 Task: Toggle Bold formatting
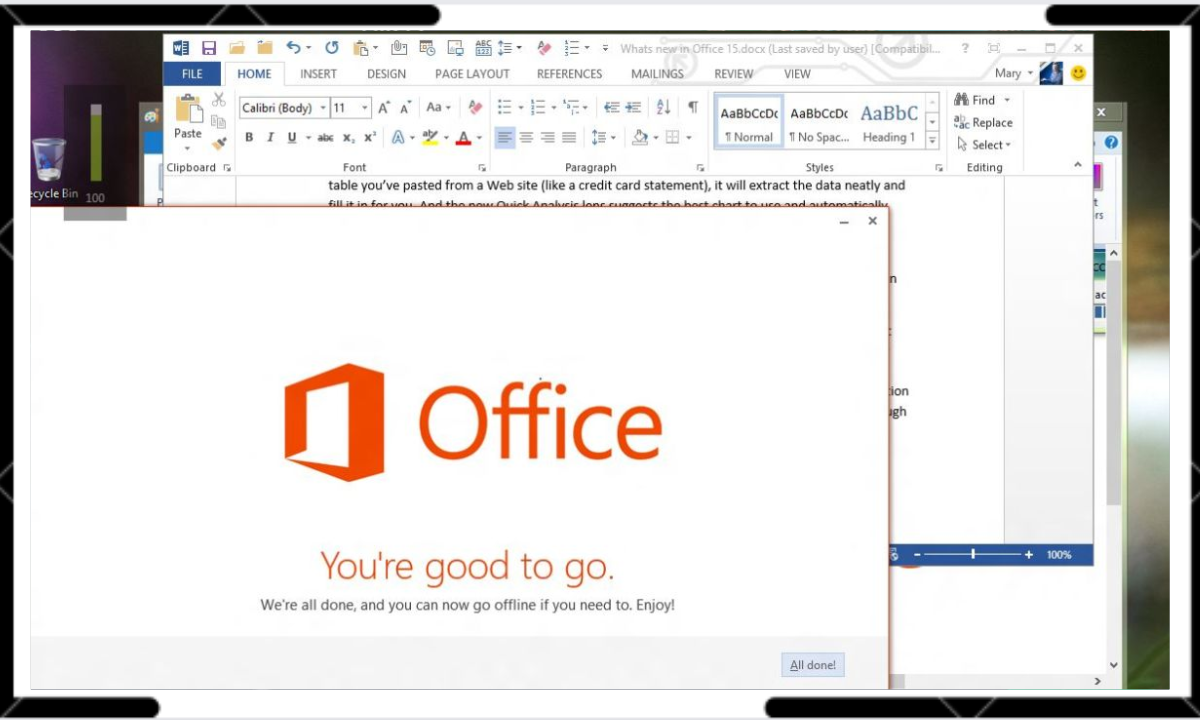pos(249,138)
